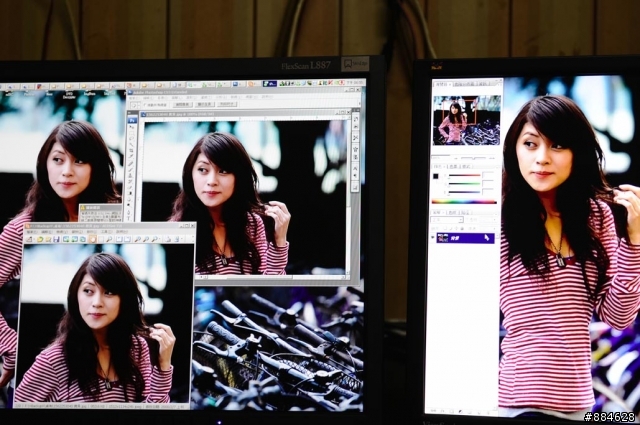This screenshot has height=425, width=640.
Task: Click the black foreground color swatch in Color panel
Action: click(436, 176)
